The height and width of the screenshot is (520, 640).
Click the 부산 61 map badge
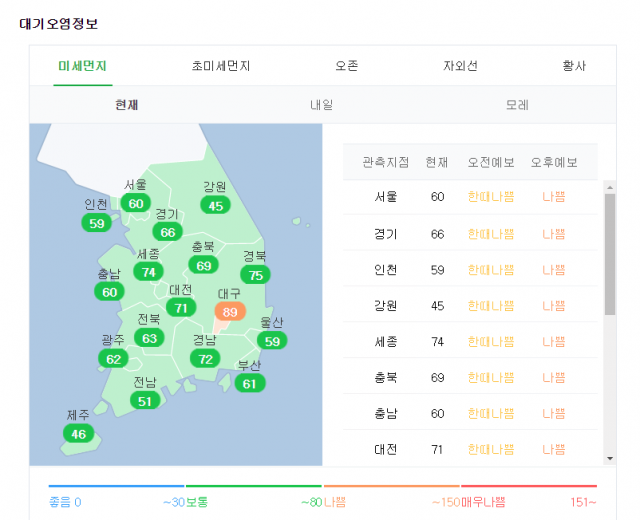250,384
